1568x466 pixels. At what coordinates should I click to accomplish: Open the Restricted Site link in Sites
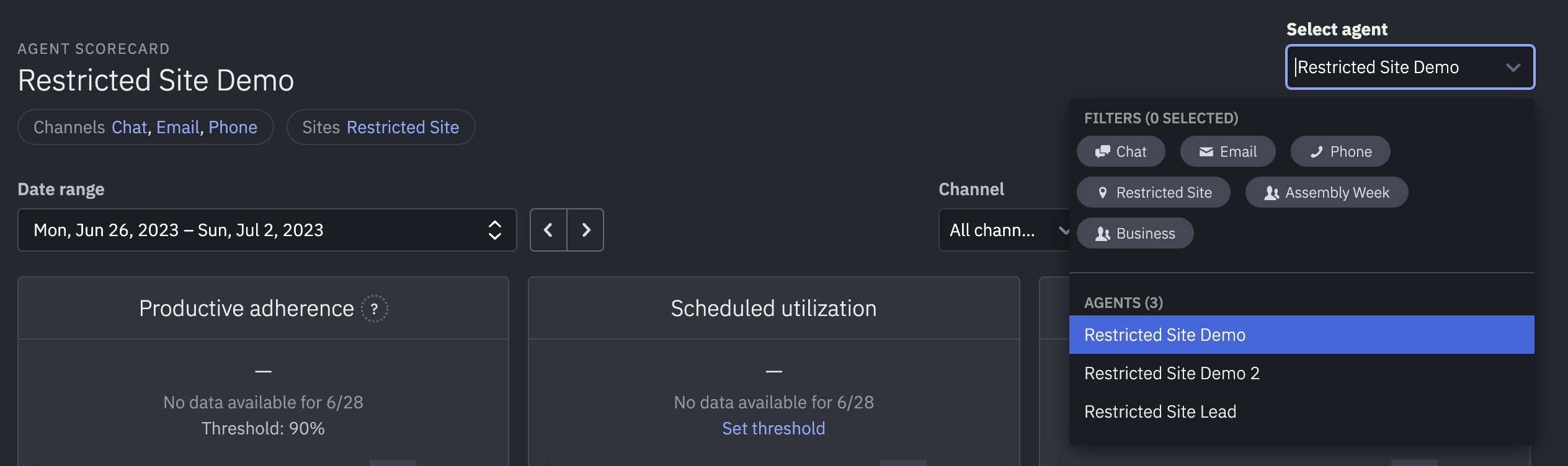point(403,127)
